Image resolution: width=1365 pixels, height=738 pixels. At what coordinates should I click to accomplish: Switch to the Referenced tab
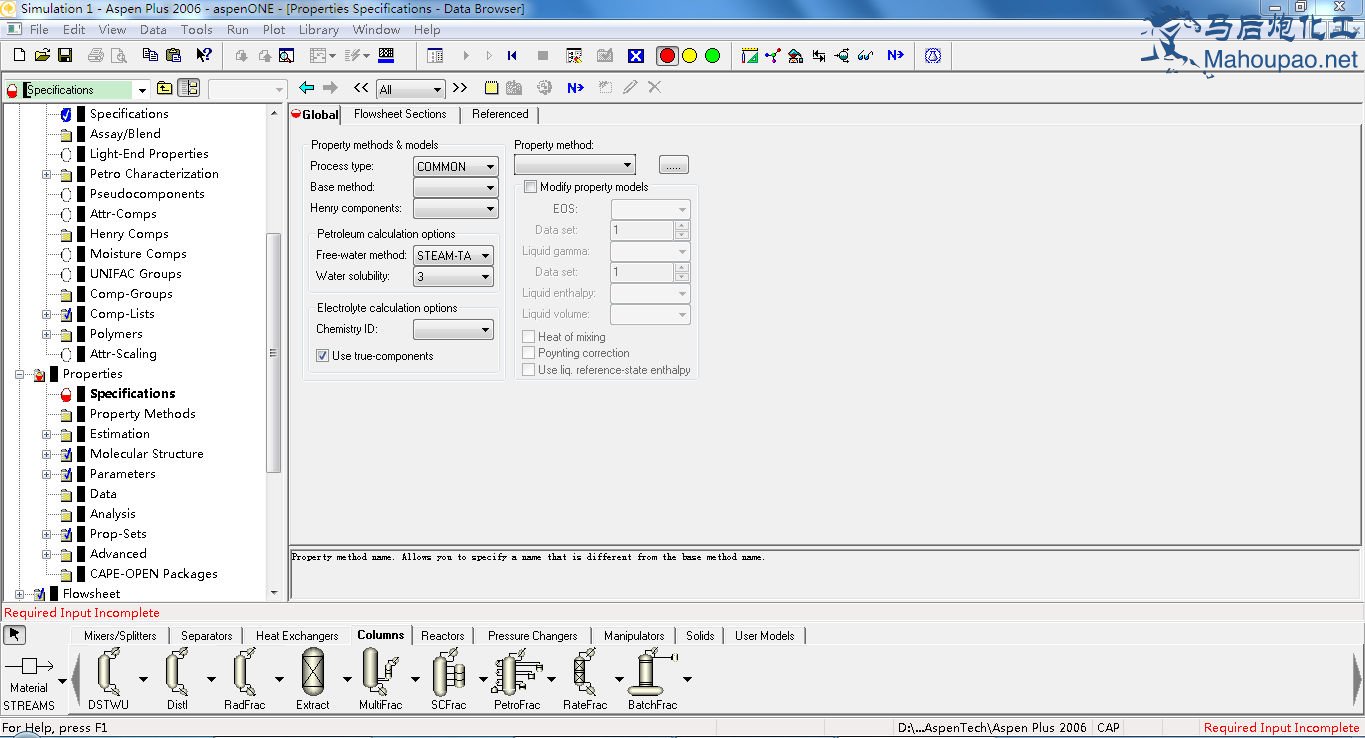click(x=500, y=114)
